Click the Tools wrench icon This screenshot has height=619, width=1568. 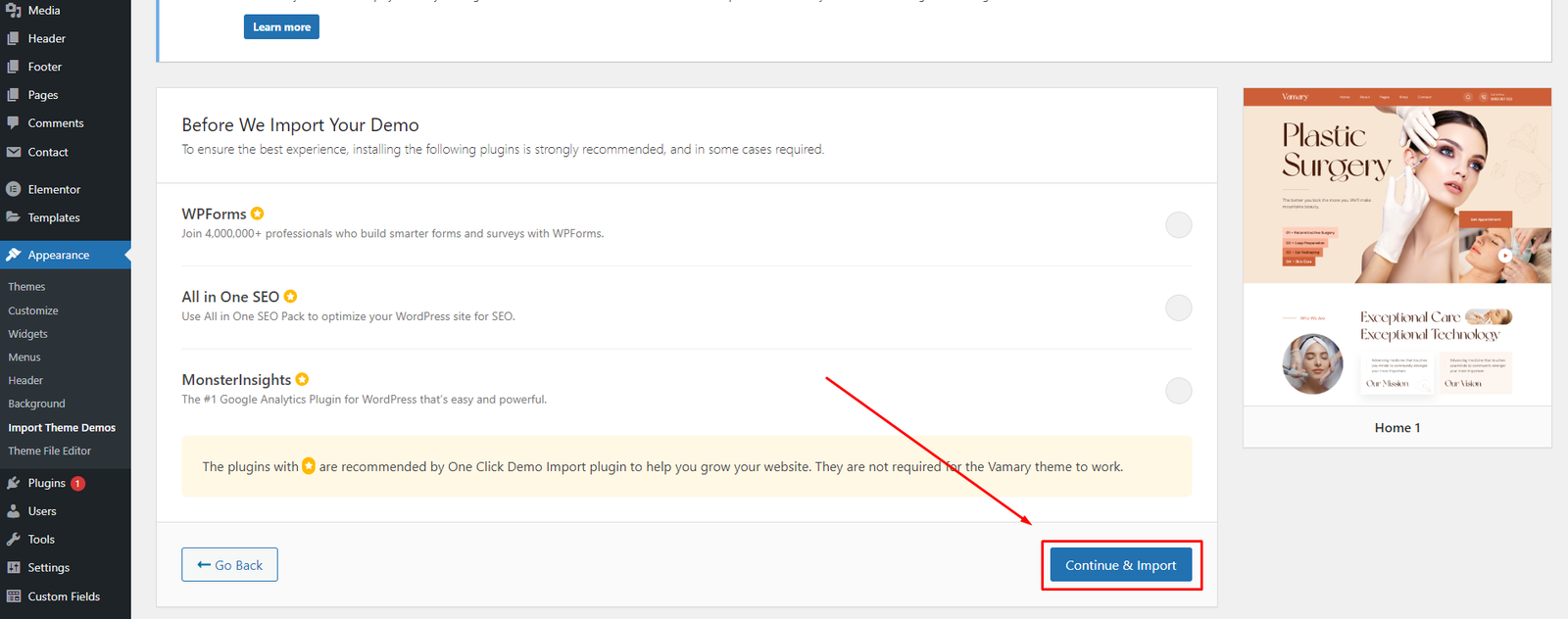pos(14,540)
